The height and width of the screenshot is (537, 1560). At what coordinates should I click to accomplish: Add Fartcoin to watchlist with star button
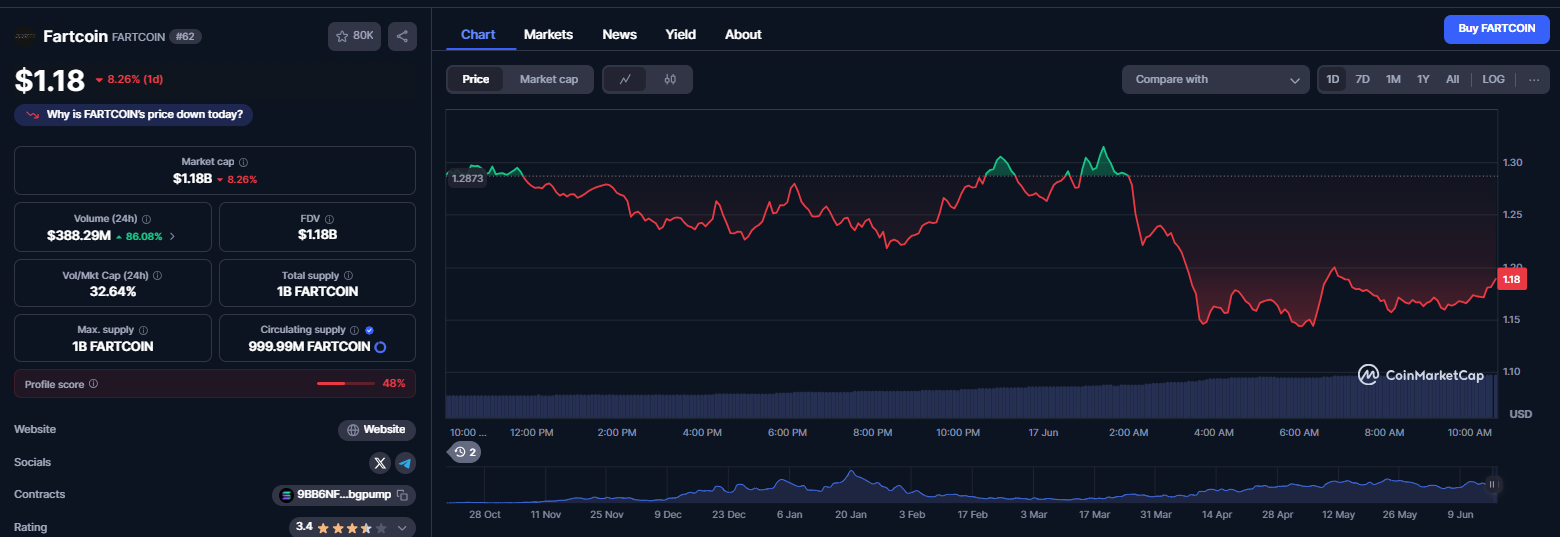355,36
